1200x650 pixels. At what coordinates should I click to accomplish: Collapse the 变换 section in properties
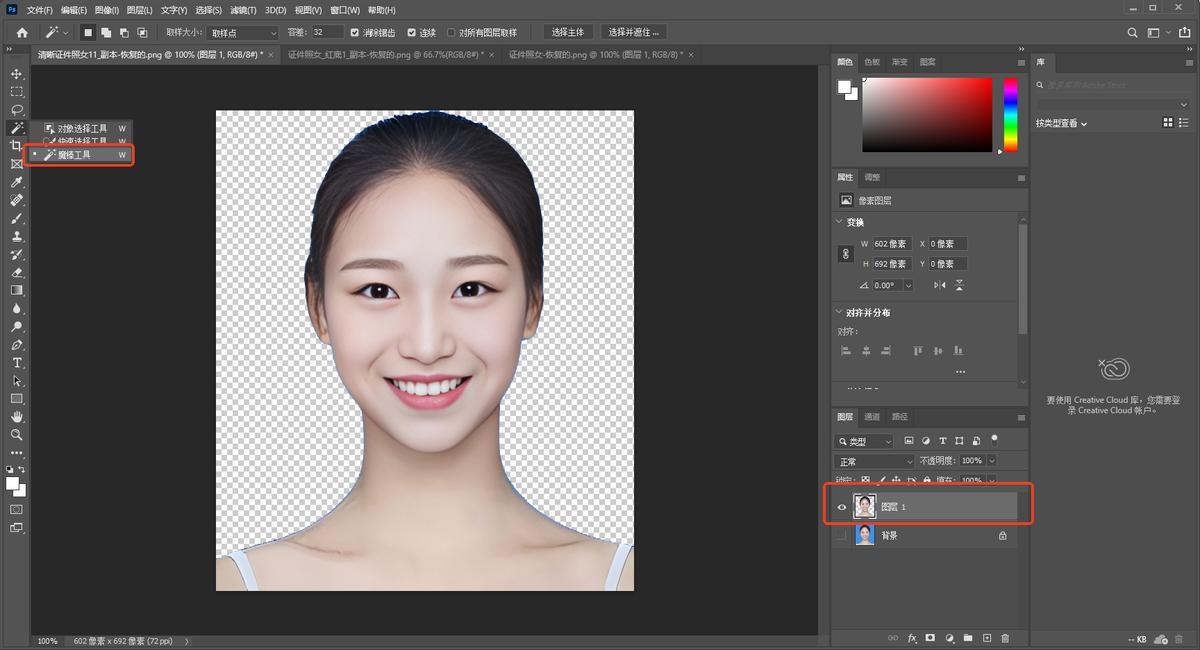839,222
